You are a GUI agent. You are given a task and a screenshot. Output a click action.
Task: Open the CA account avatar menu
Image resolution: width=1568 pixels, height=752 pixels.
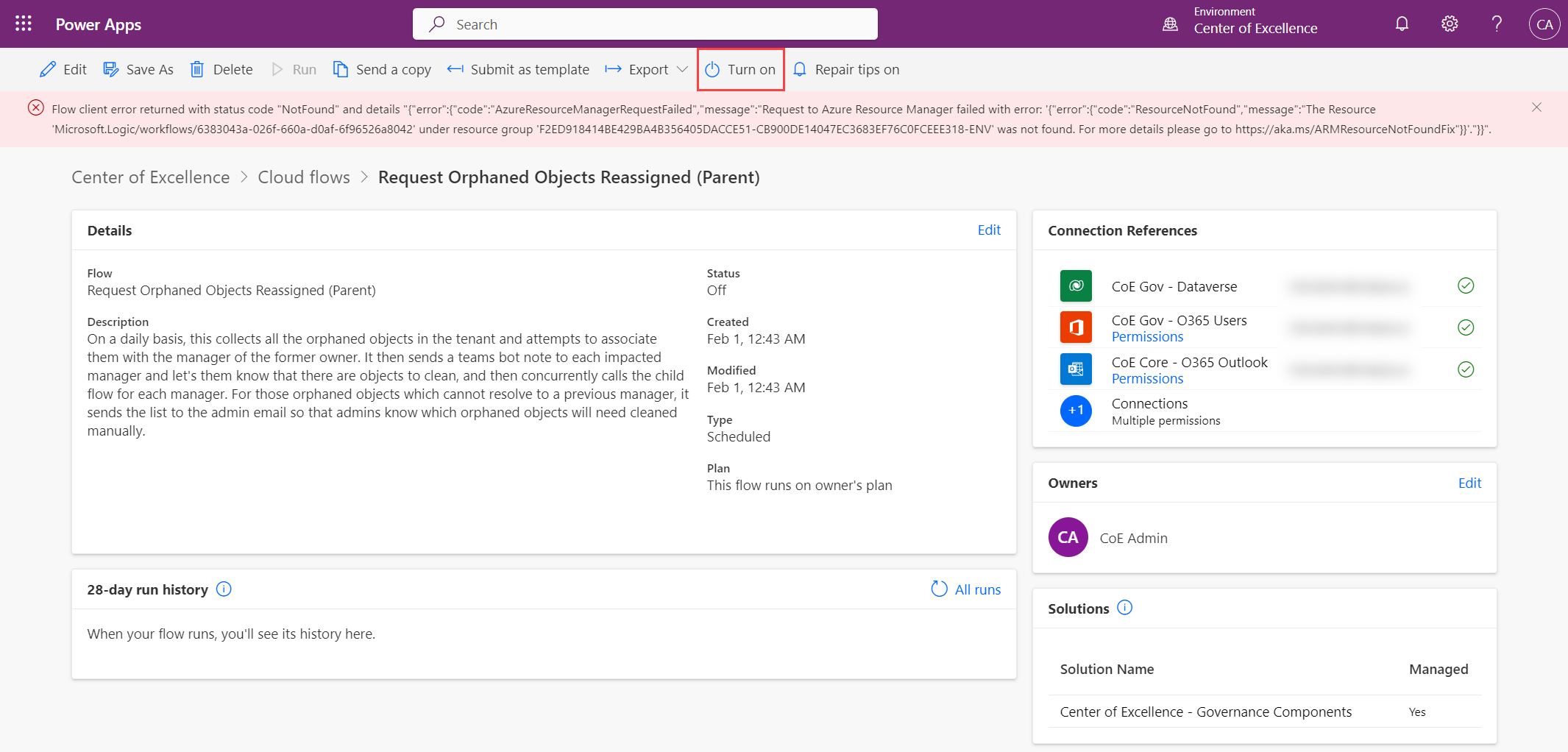(1544, 23)
